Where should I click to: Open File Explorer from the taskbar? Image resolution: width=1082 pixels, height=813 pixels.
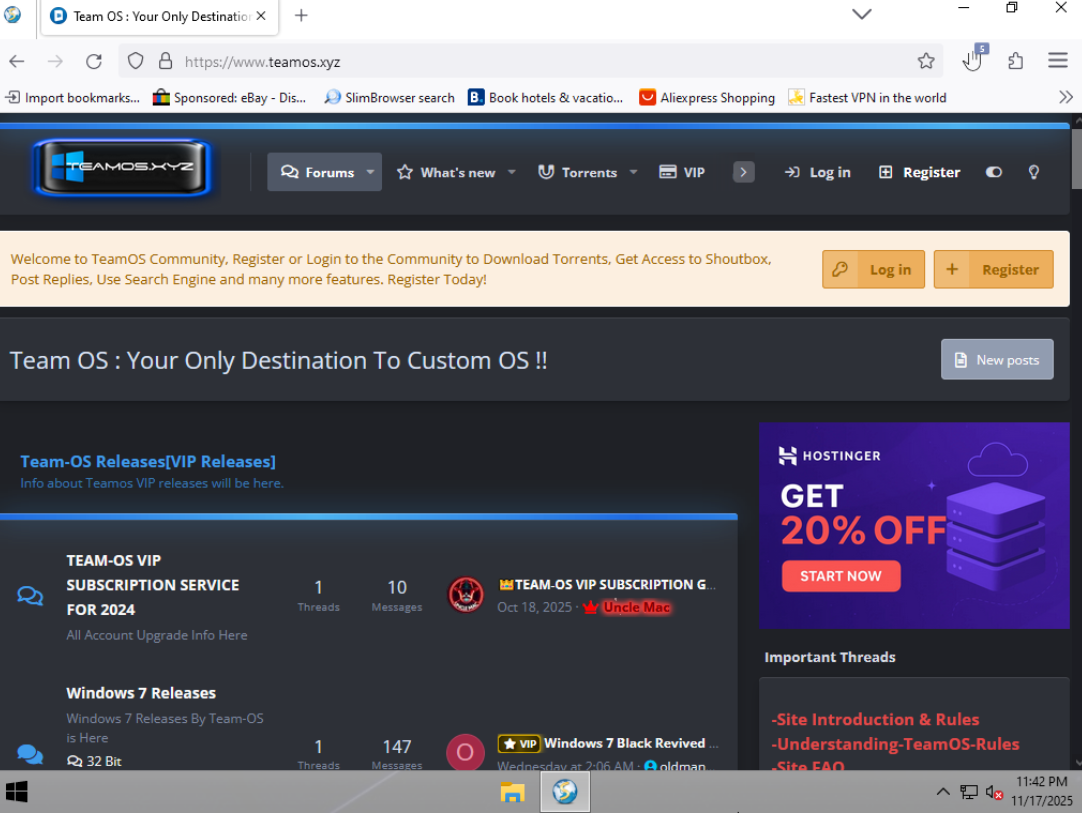click(513, 792)
